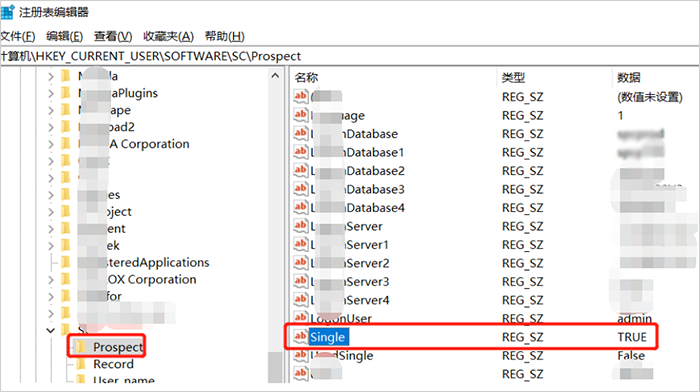Click REG_SZ type of Single row
Viewport: 700px width, 392px height.
tap(522, 337)
